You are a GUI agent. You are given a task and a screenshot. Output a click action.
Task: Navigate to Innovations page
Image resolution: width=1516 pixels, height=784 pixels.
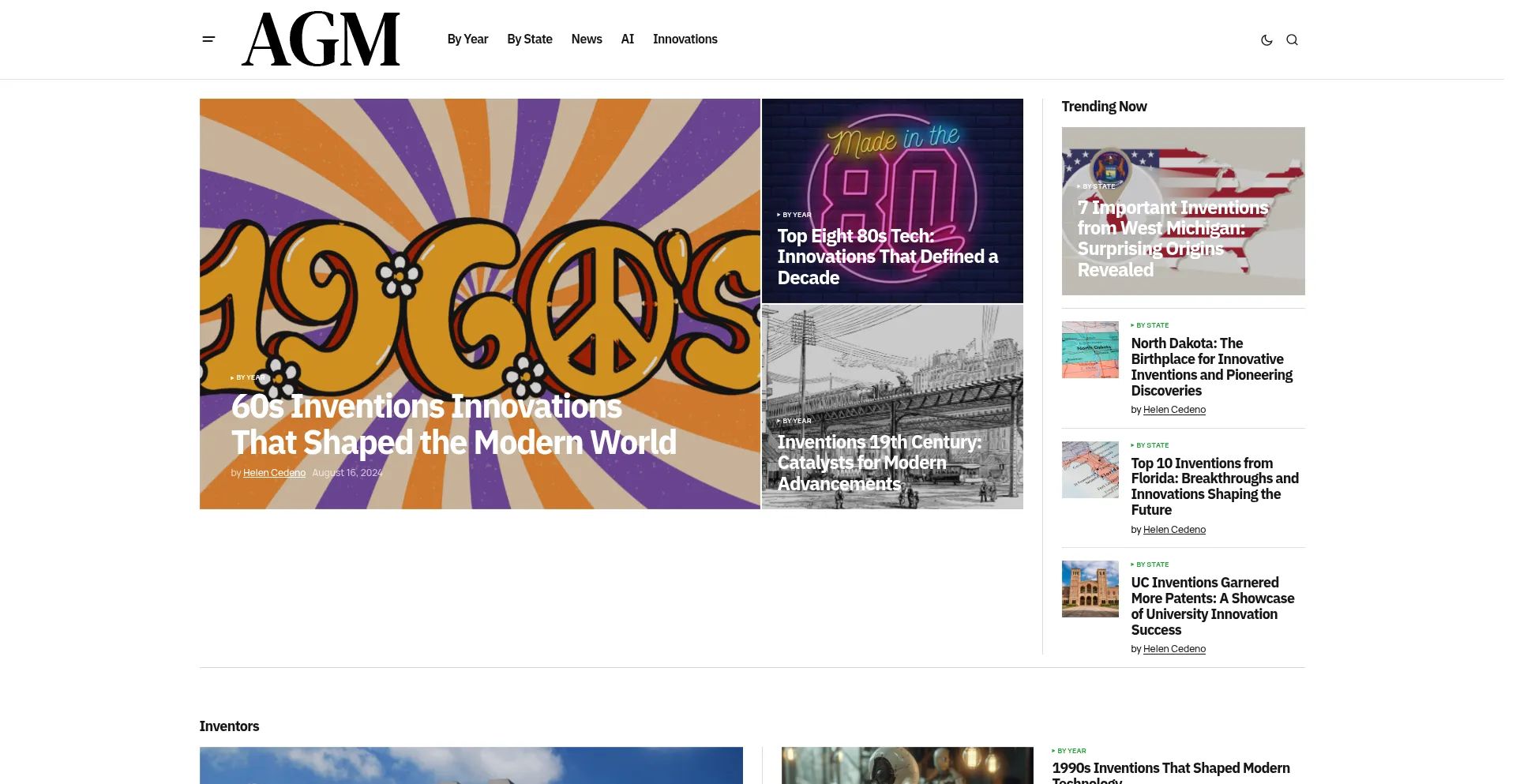point(685,39)
